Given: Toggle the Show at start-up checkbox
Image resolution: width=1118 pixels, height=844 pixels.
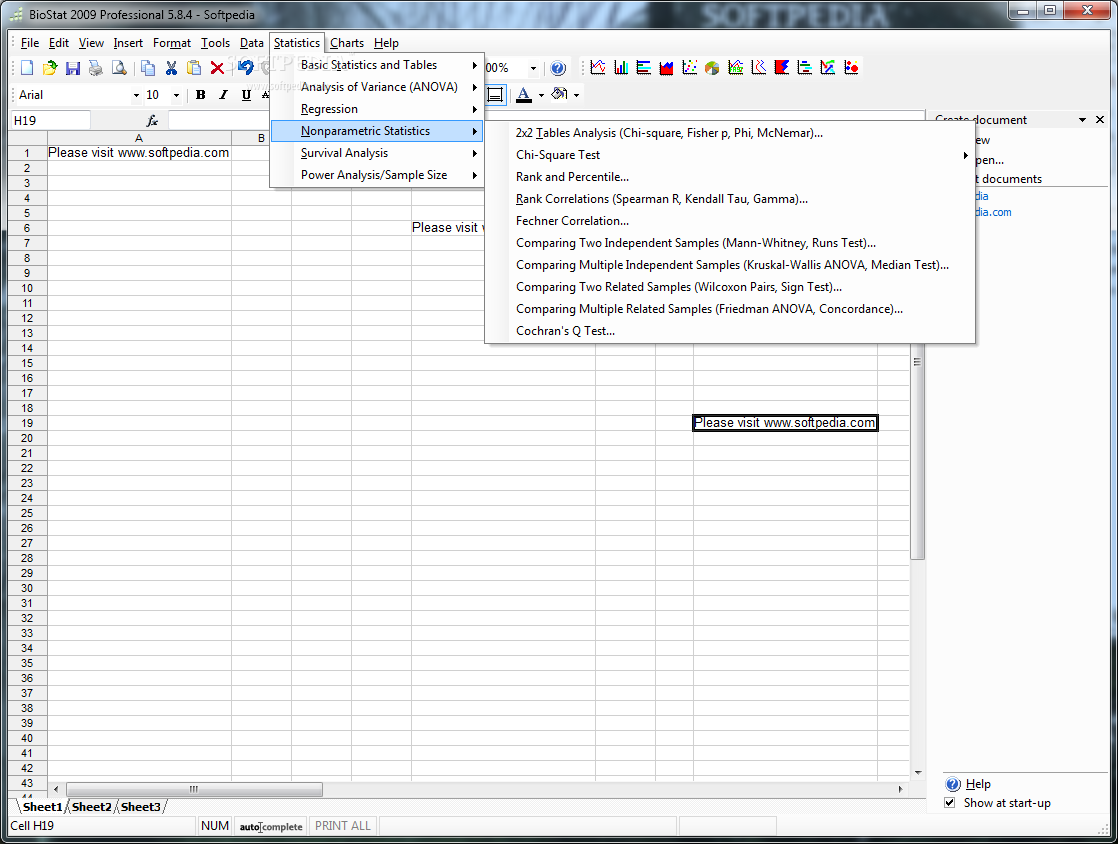Looking at the screenshot, I should tap(950, 803).
